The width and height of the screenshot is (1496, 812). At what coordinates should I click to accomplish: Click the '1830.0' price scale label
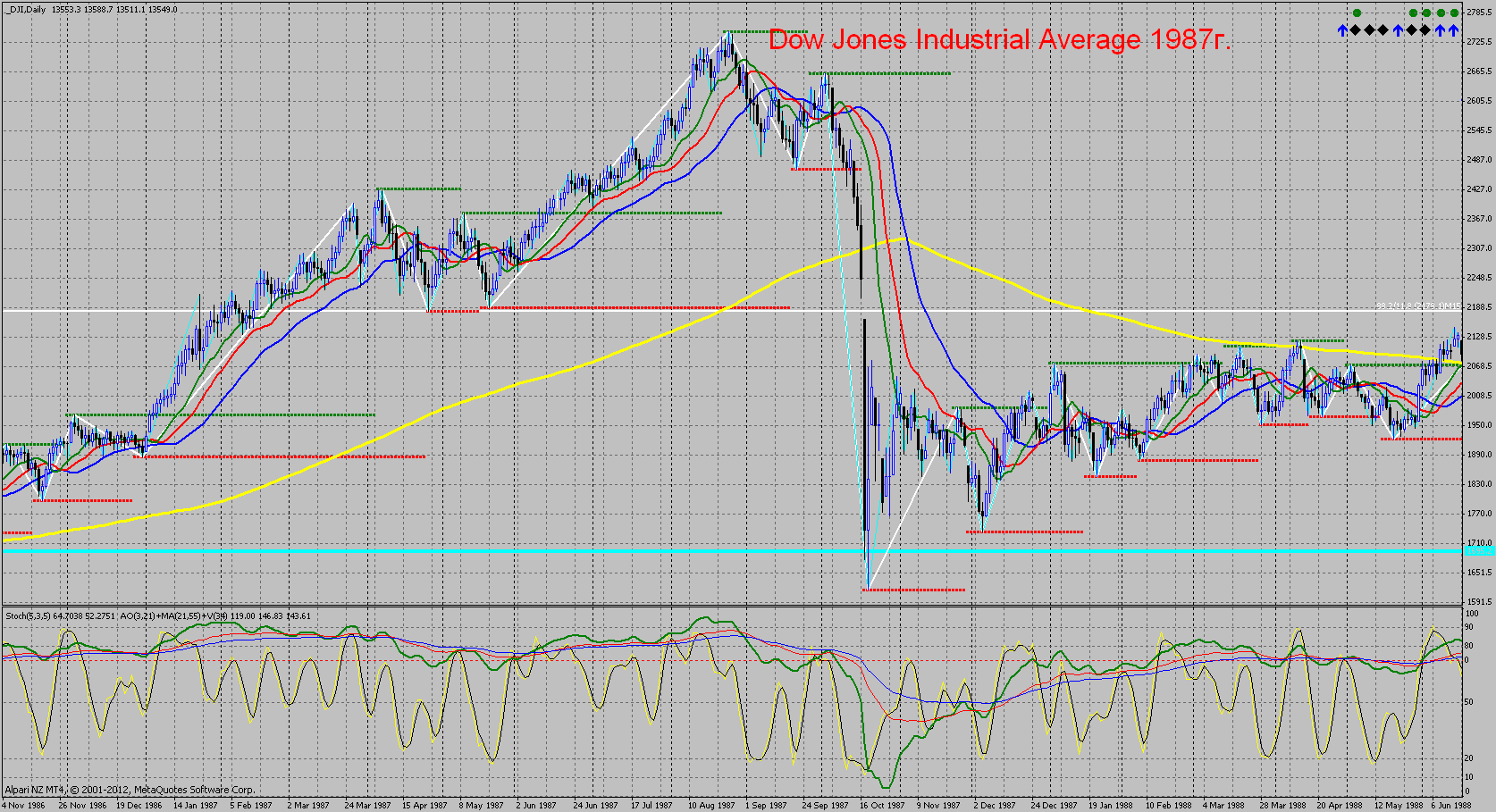click(x=1480, y=484)
